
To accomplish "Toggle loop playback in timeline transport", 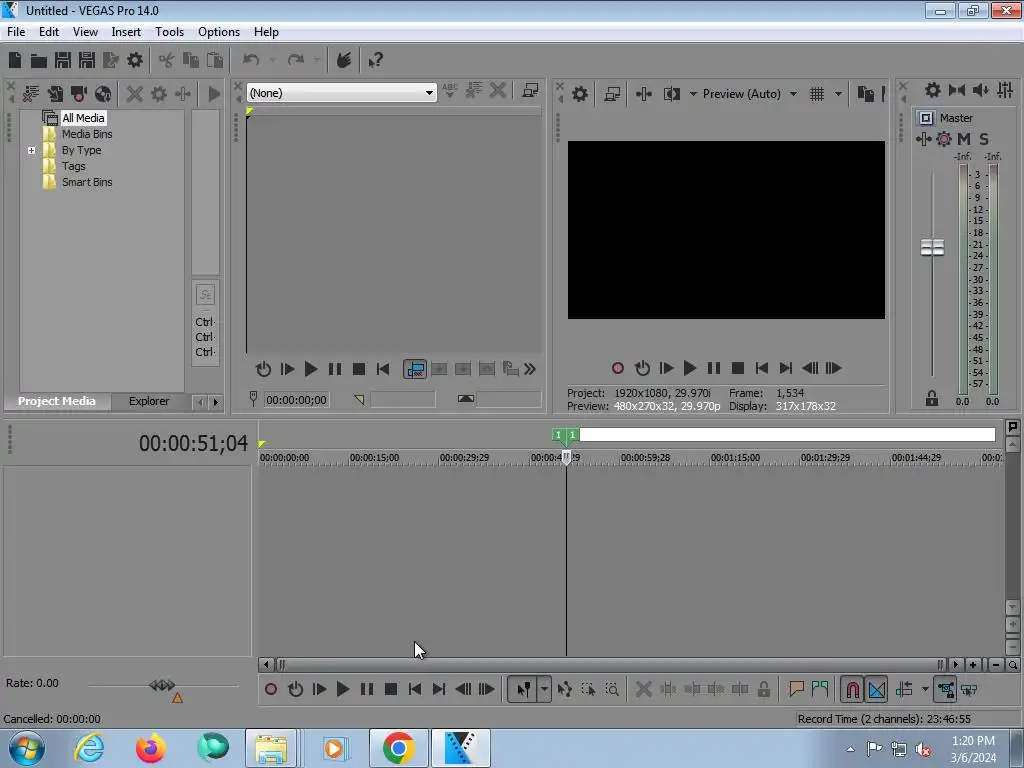I will [295, 689].
